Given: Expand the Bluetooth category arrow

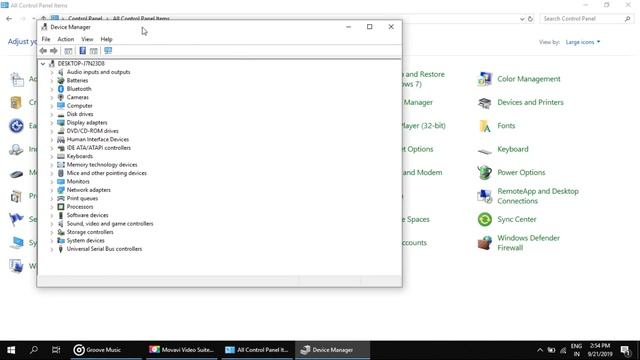Looking at the screenshot, I should pos(52,89).
